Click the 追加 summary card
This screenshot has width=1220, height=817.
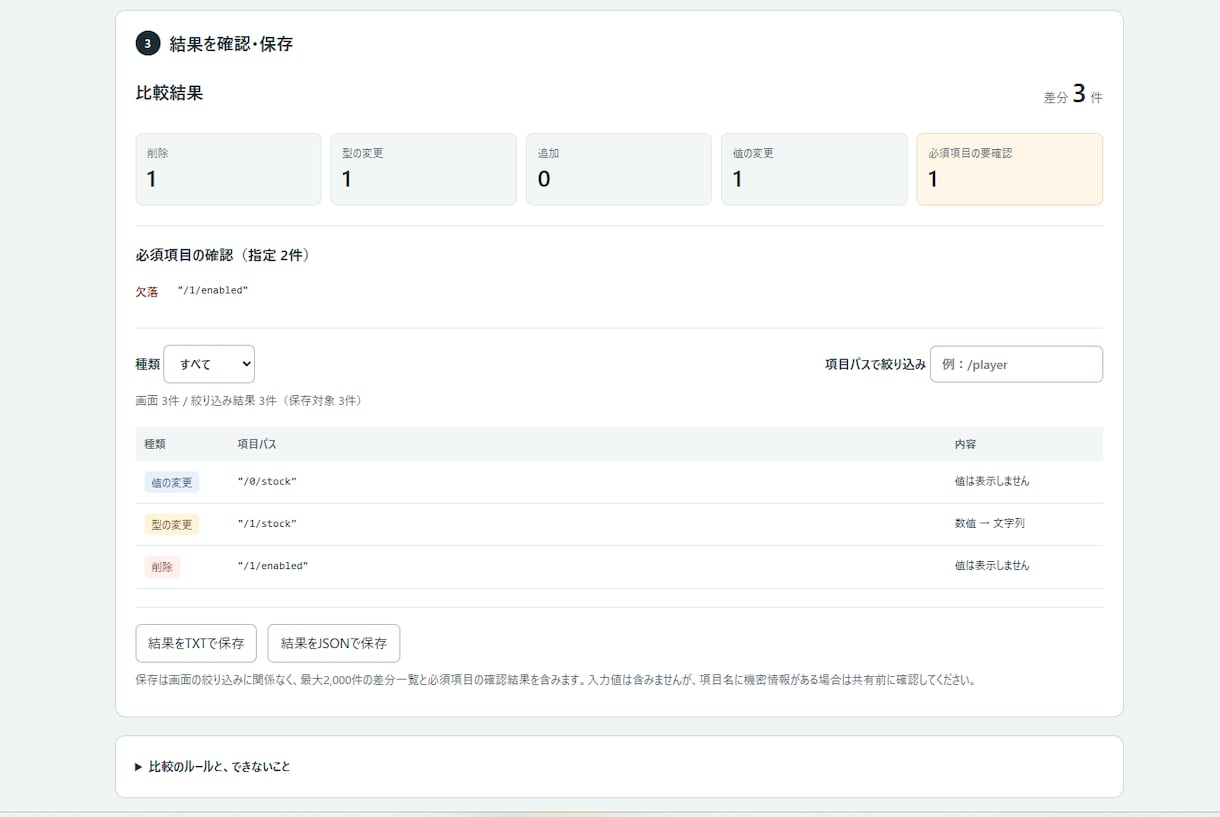coord(619,169)
